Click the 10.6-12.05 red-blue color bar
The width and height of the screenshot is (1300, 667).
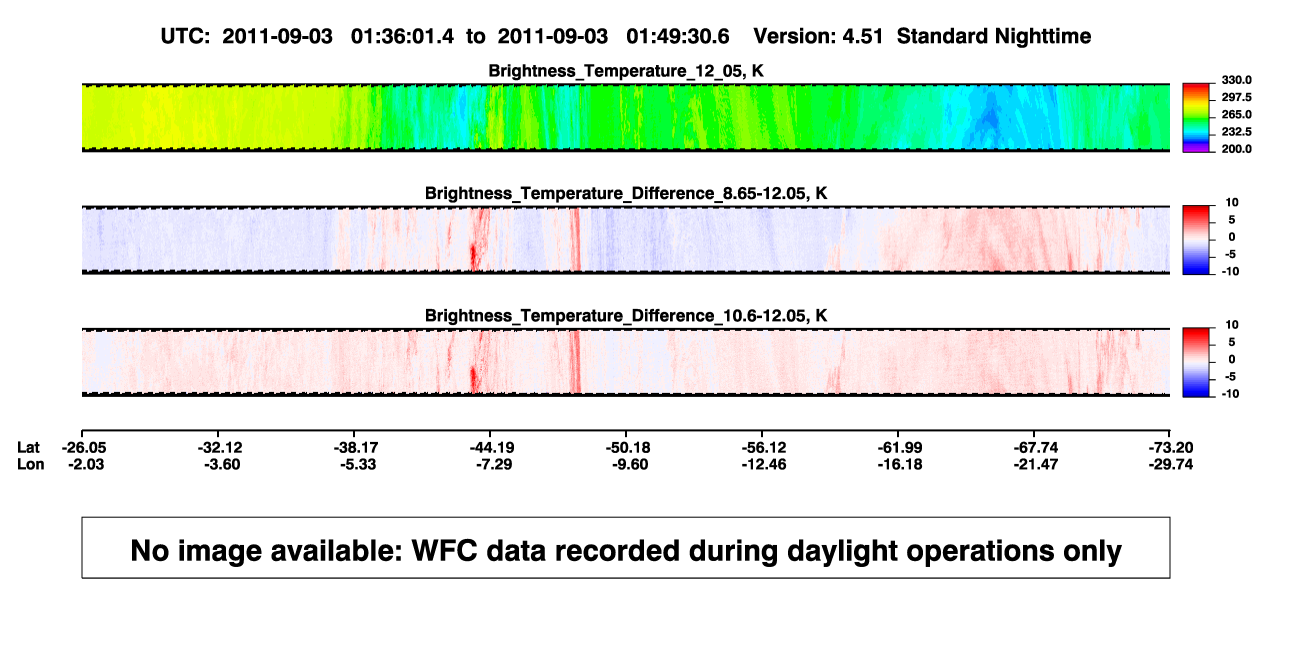pyautogui.click(x=1196, y=361)
